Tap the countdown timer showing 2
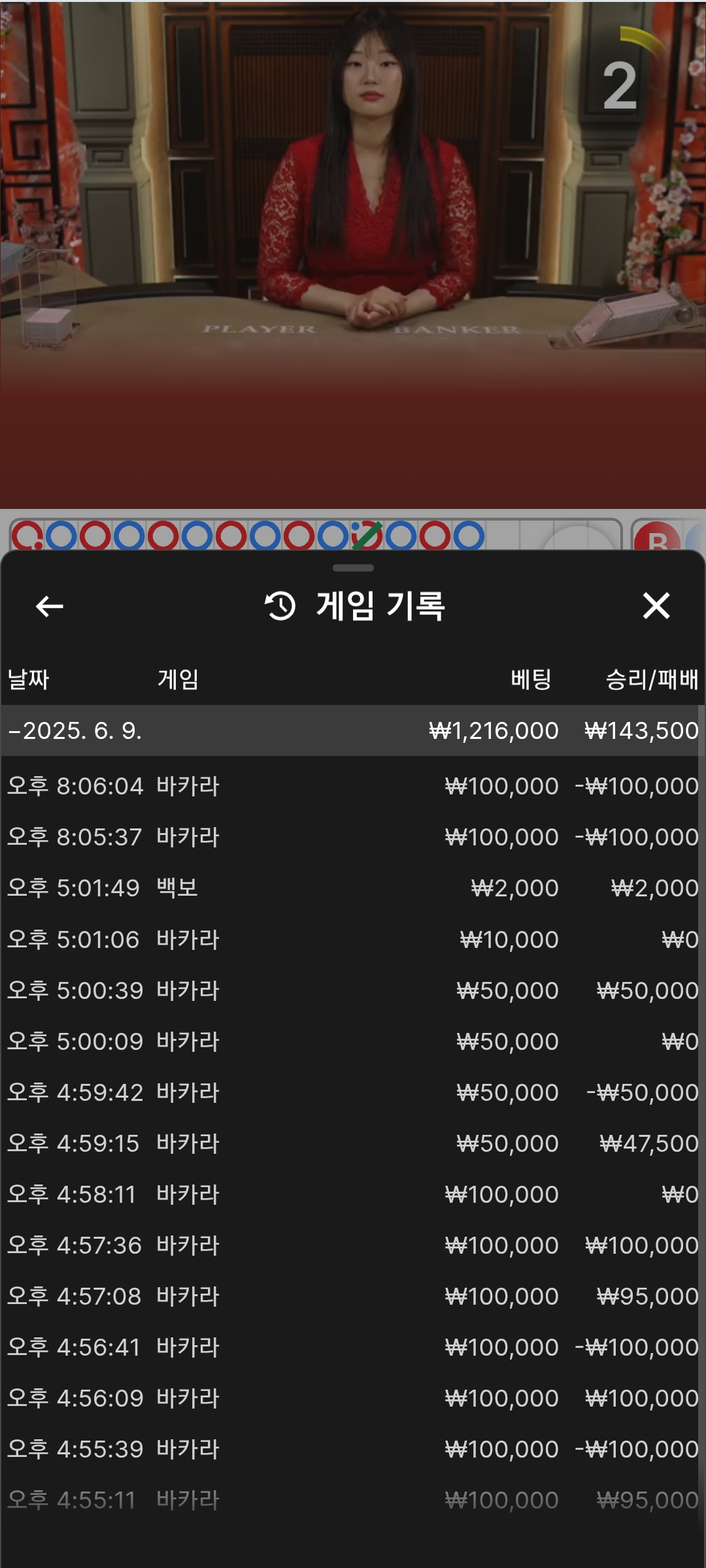This screenshot has width=706, height=1568. [x=619, y=86]
